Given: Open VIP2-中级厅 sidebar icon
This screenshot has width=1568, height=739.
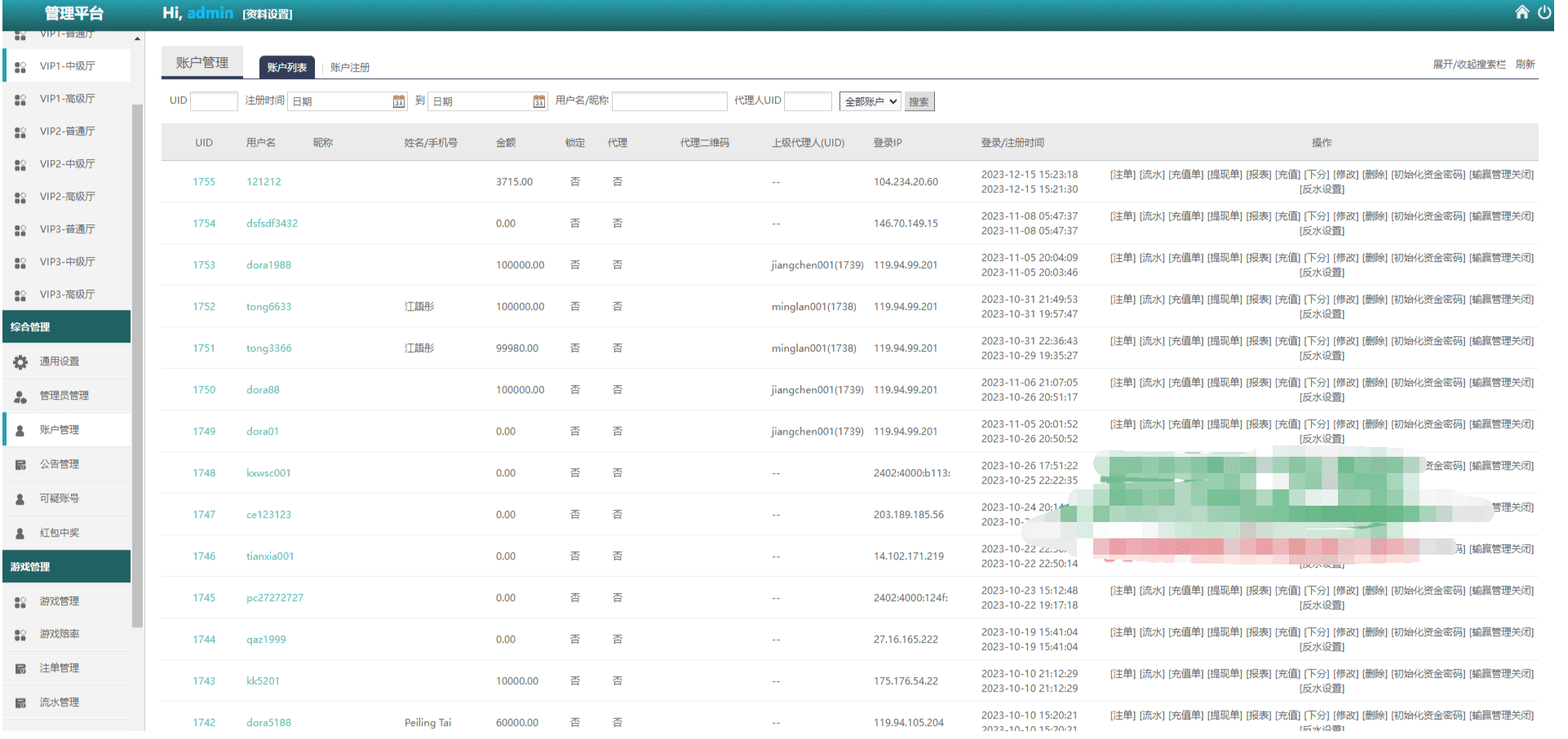Looking at the screenshot, I should 20,164.
